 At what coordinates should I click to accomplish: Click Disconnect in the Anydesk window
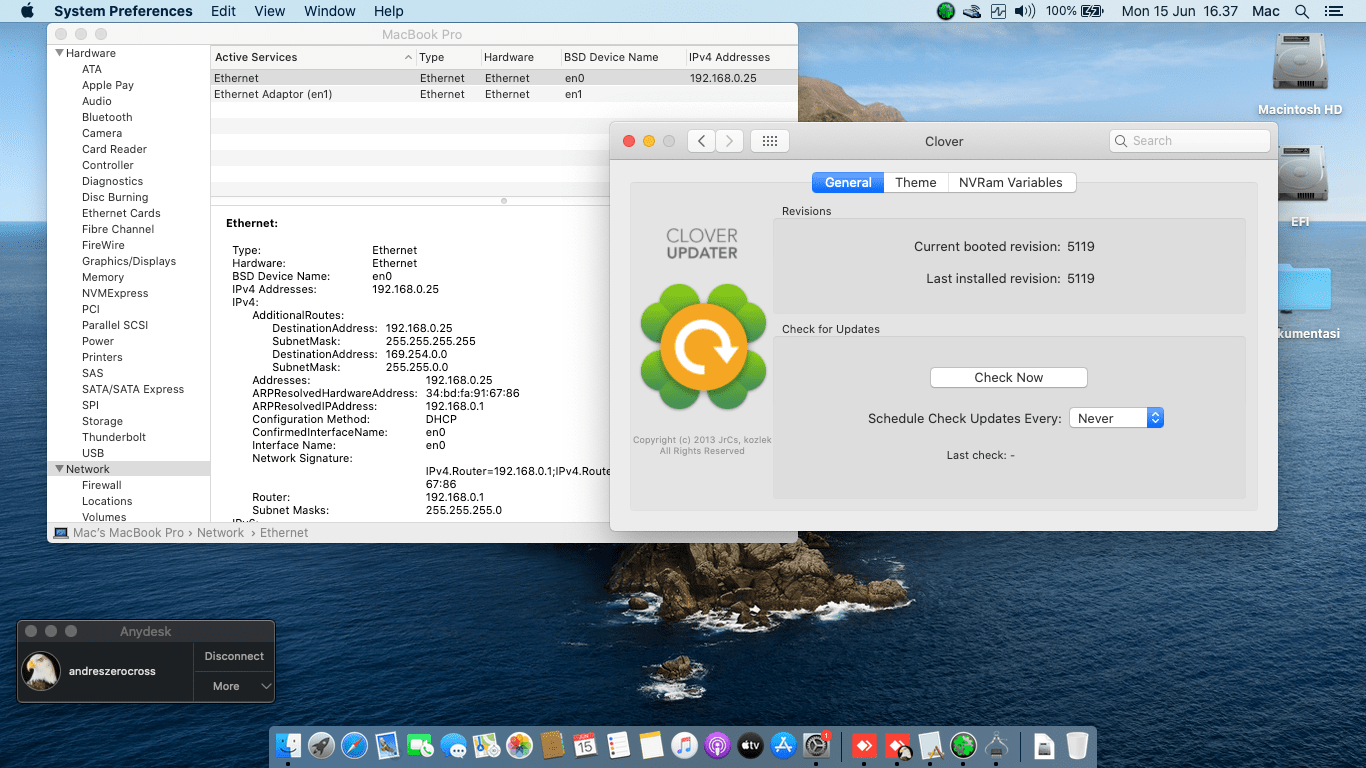click(x=234, y=656)
